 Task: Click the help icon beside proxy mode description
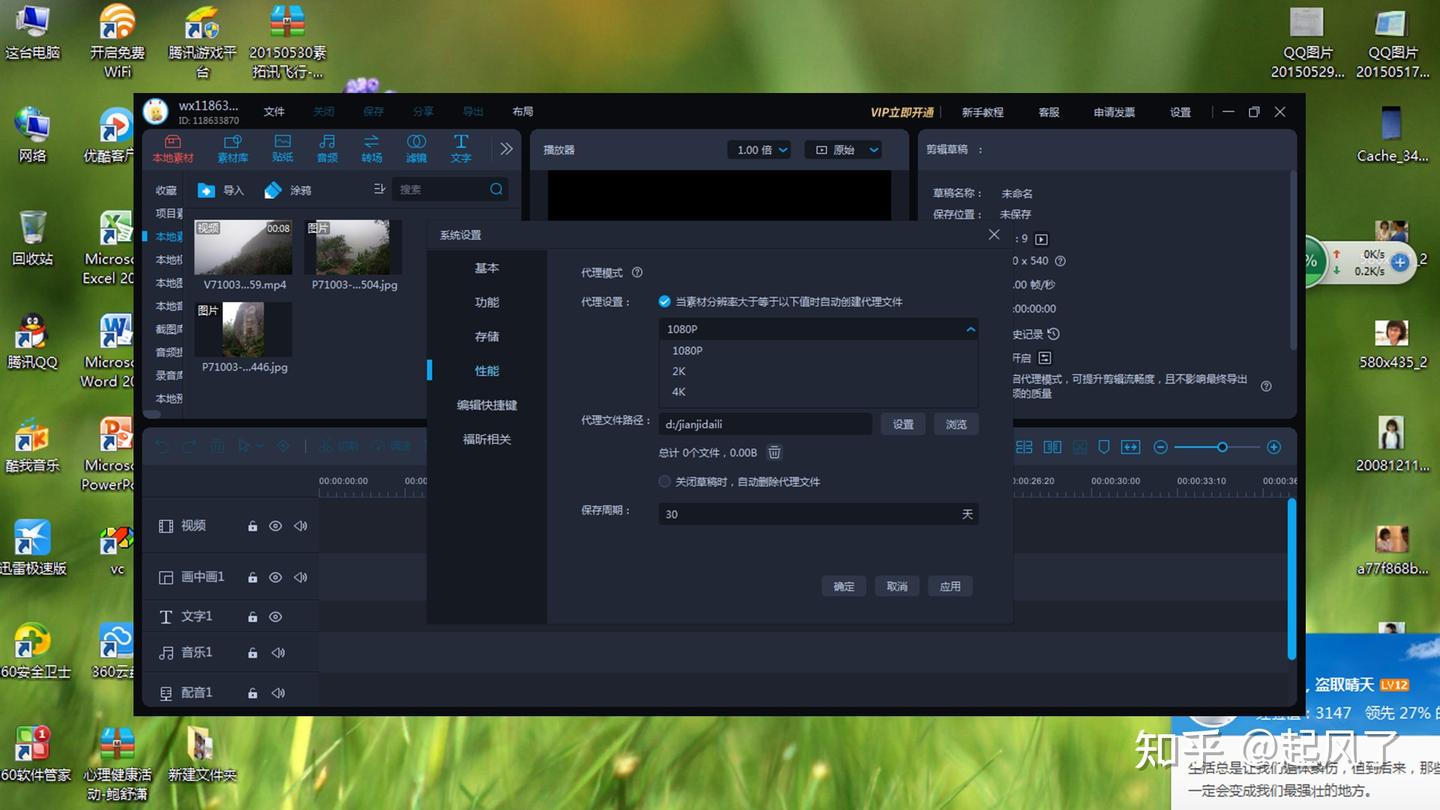click(x=1266, y=386)
